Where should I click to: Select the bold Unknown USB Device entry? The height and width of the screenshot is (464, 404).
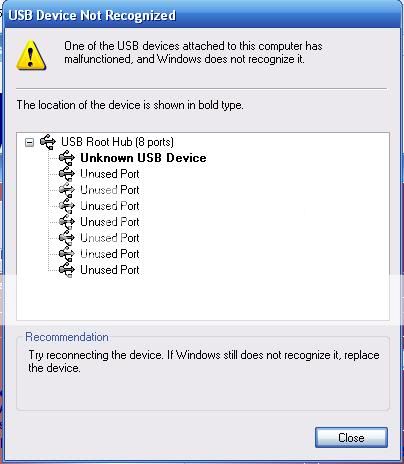point(143,158)
